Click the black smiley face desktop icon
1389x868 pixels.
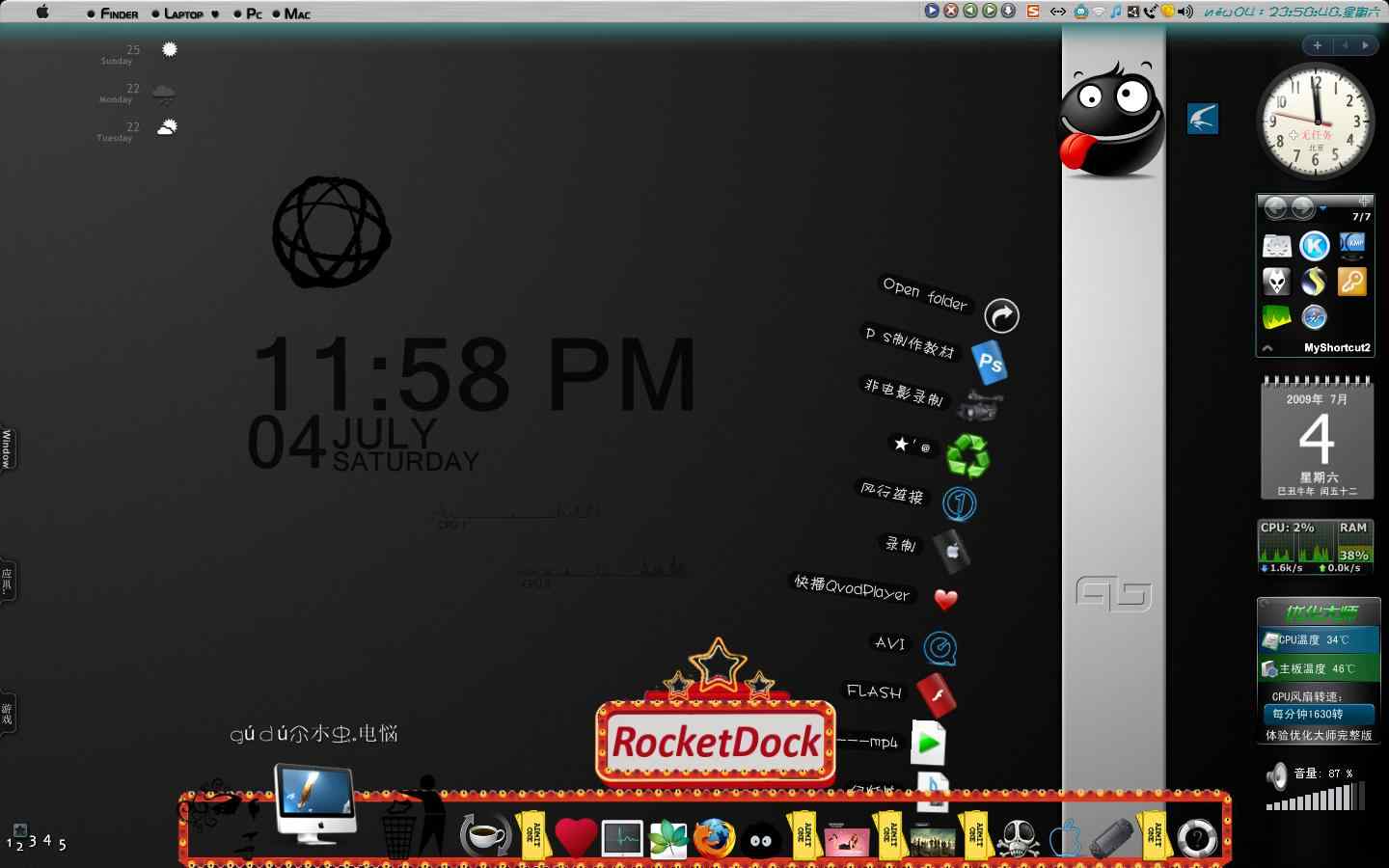[x=1111, y=120]
